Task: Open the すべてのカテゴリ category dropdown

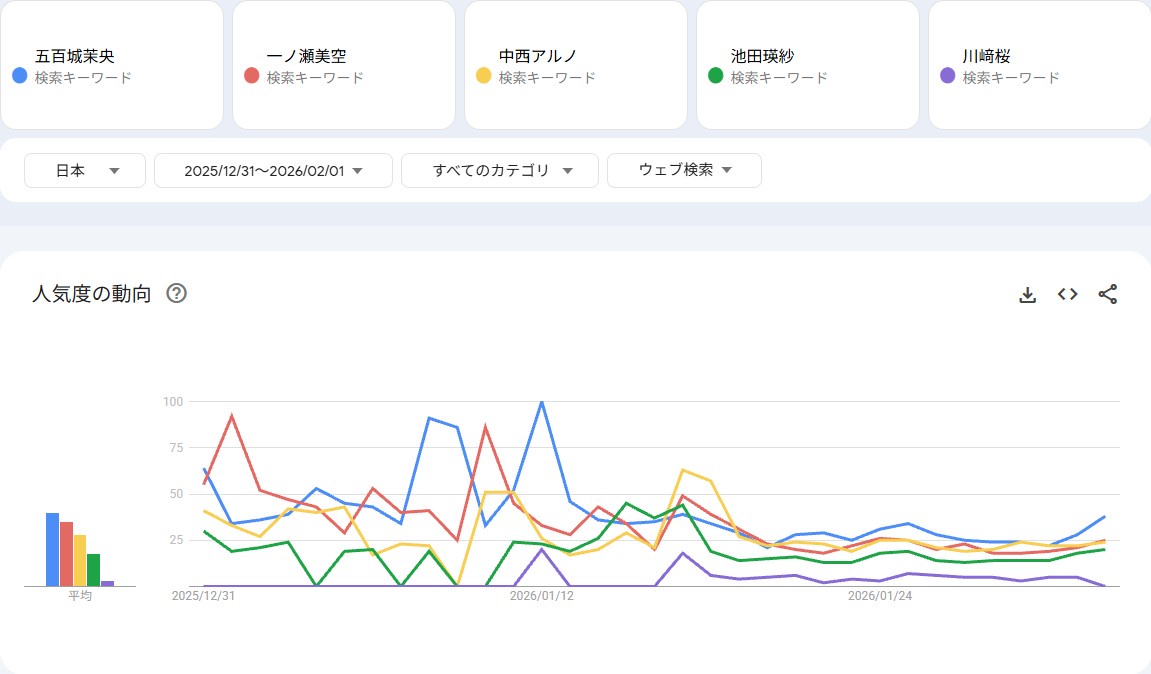Action: tap(500, 170)
